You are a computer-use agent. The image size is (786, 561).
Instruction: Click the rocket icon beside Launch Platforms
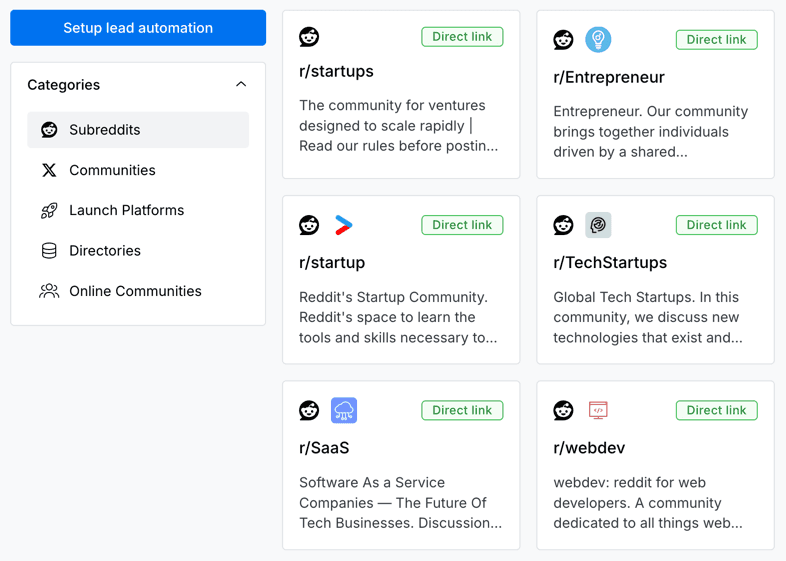coord(49,211)
